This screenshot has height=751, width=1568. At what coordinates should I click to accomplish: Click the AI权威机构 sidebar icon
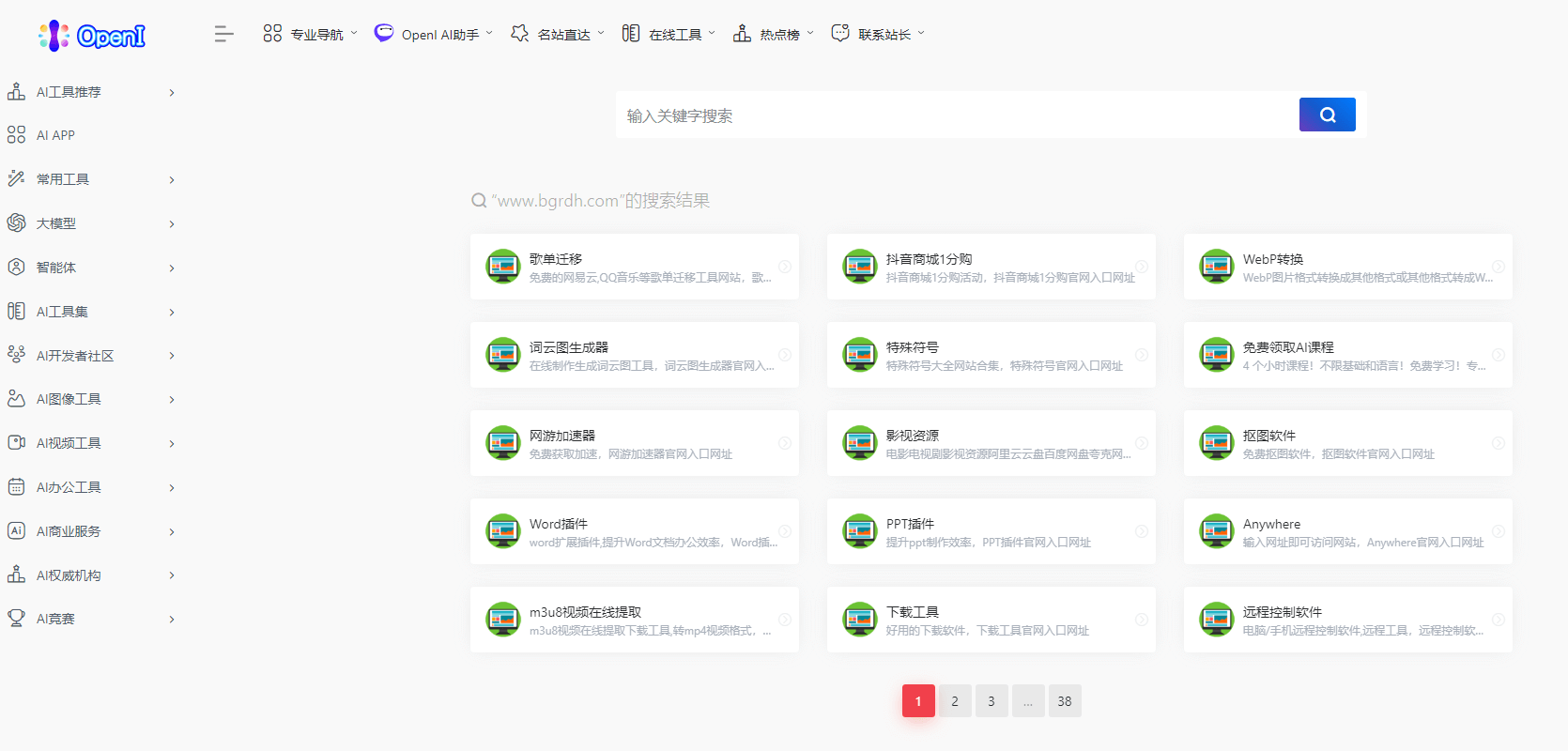tap(16, 575)
